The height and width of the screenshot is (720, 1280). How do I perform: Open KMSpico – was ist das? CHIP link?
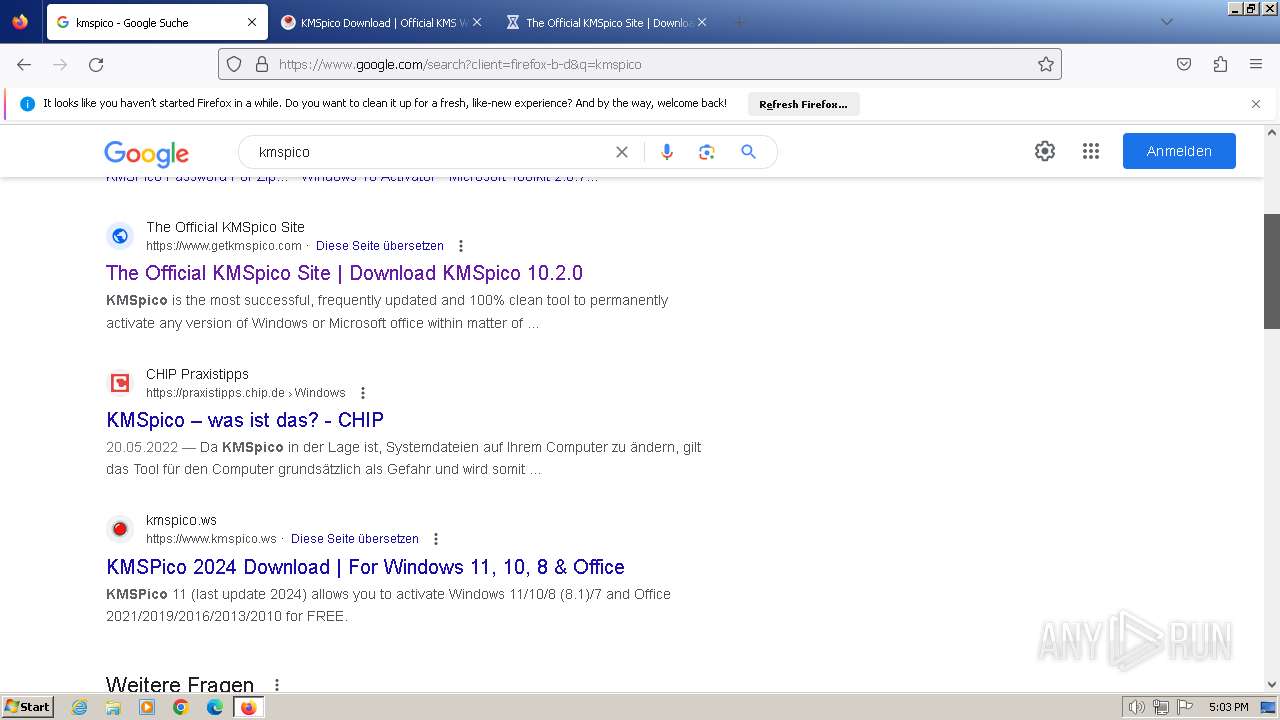(x=245, y=420)
